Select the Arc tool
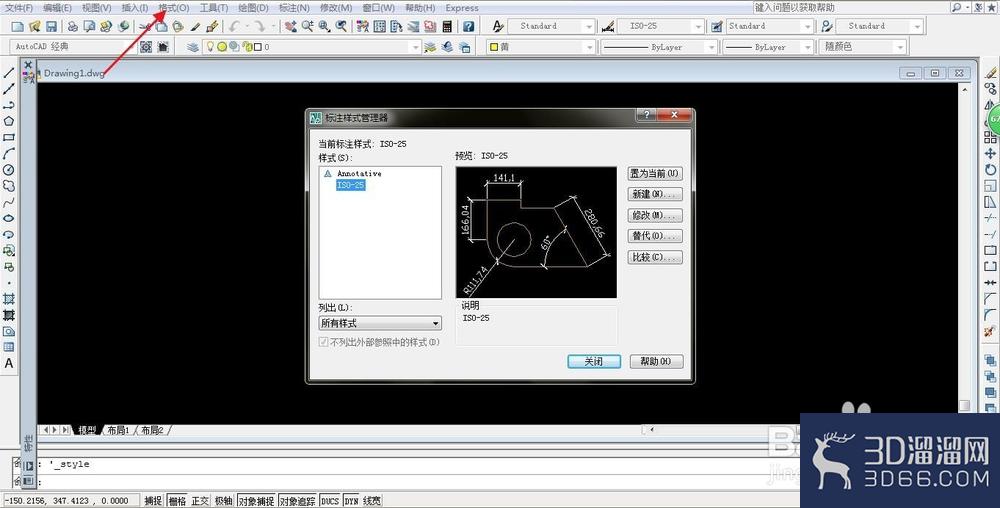The image size is (1000, 508). pos(9,154)
